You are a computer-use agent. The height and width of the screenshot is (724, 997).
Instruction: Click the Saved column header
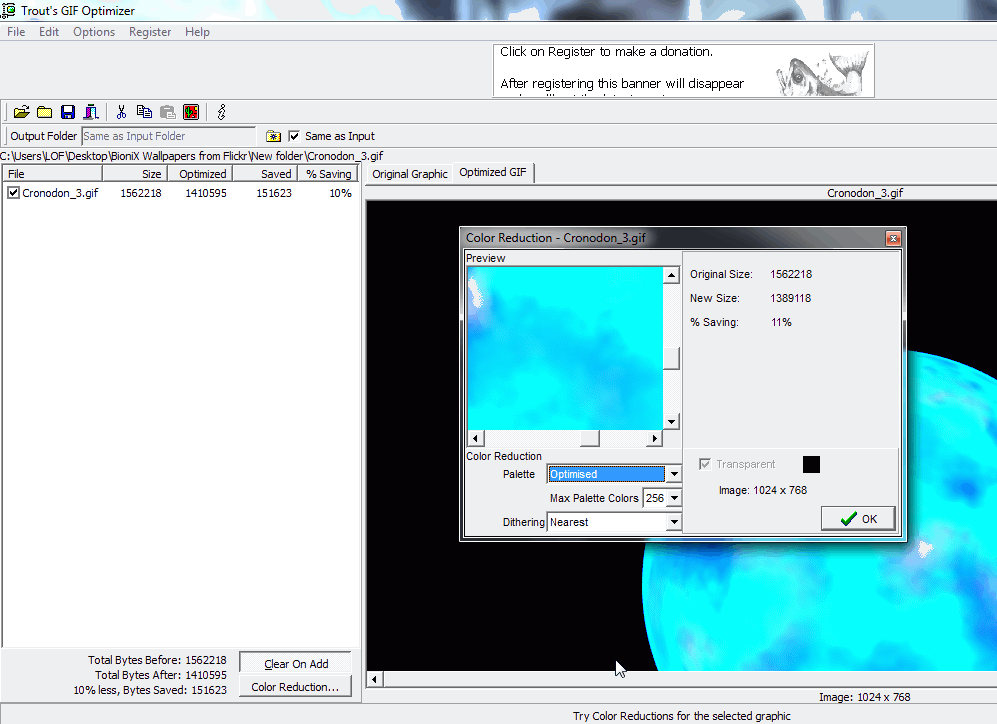(x=265, y=174)
